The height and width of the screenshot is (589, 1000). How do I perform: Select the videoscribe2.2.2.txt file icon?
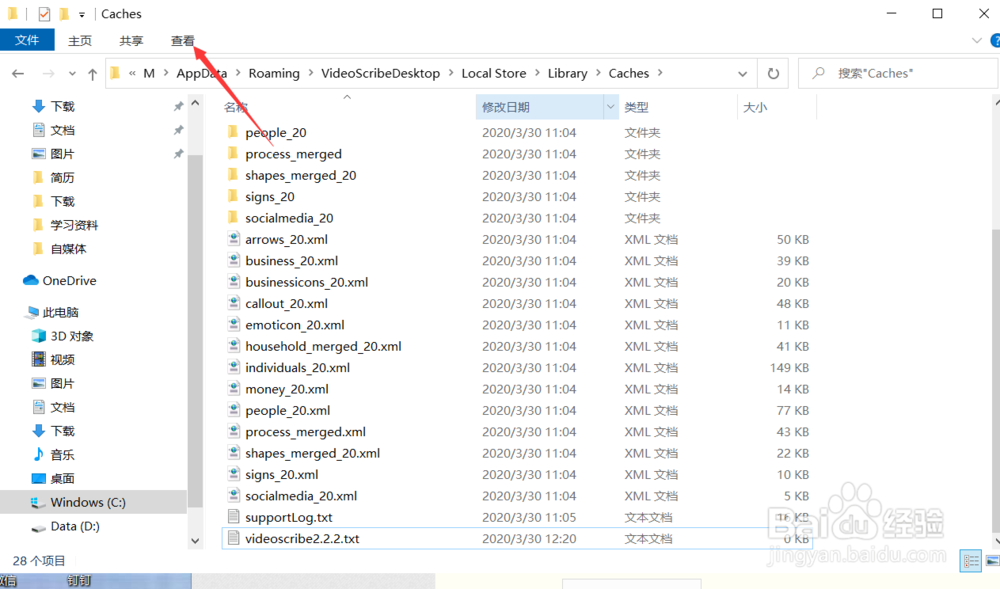coord(233,538)
